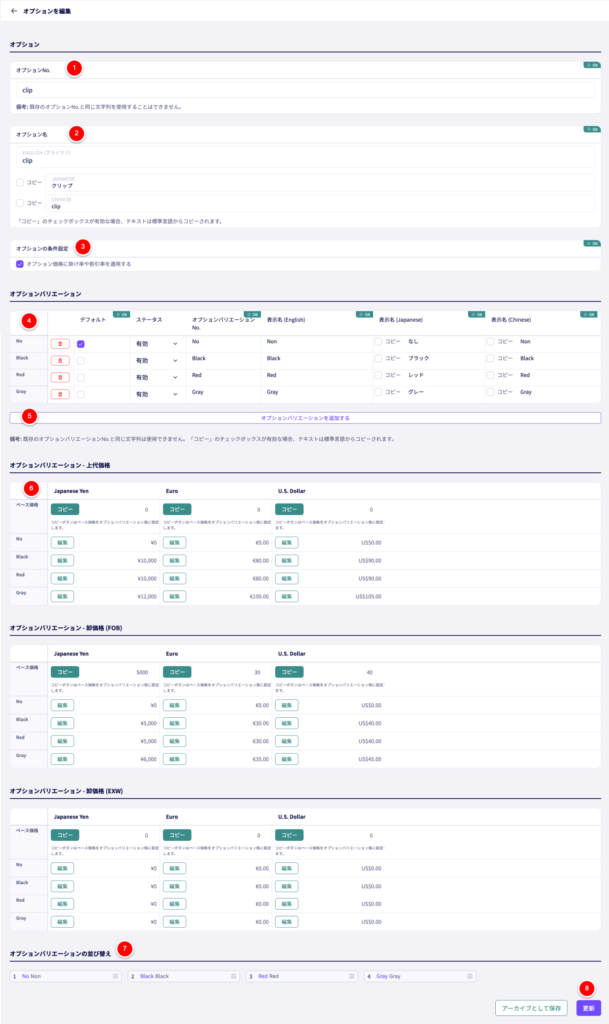Tick the Chinese コピー checkbox in the Gray row
Image resolution: width=609 pixels, height=1024 pixels.
[x=490, y=392]
